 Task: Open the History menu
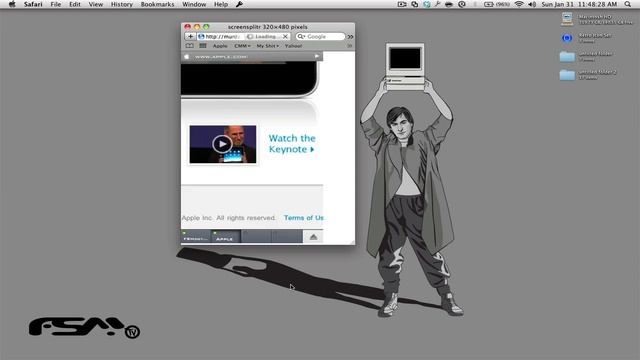122,4
